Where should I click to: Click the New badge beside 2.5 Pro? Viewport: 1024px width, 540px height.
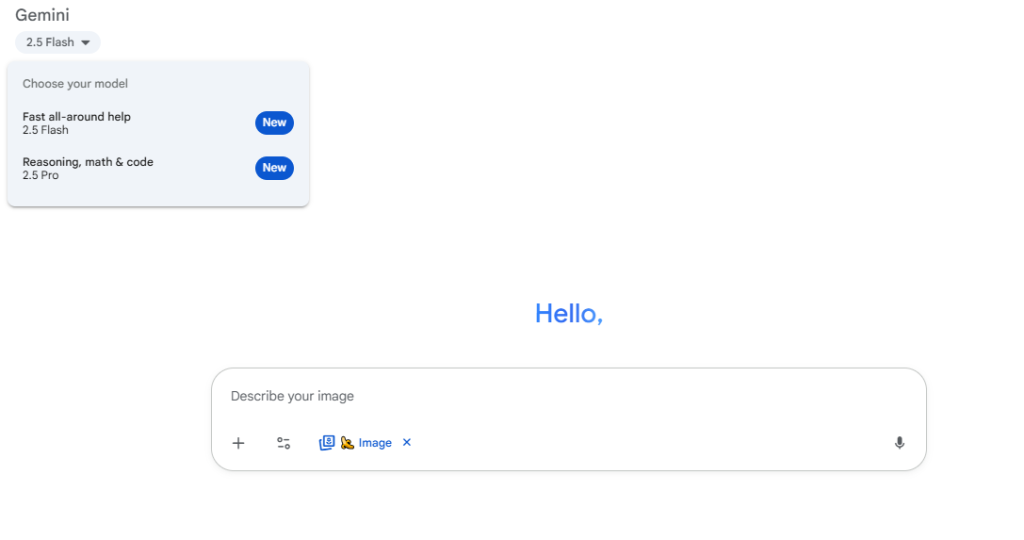(274, 168)
